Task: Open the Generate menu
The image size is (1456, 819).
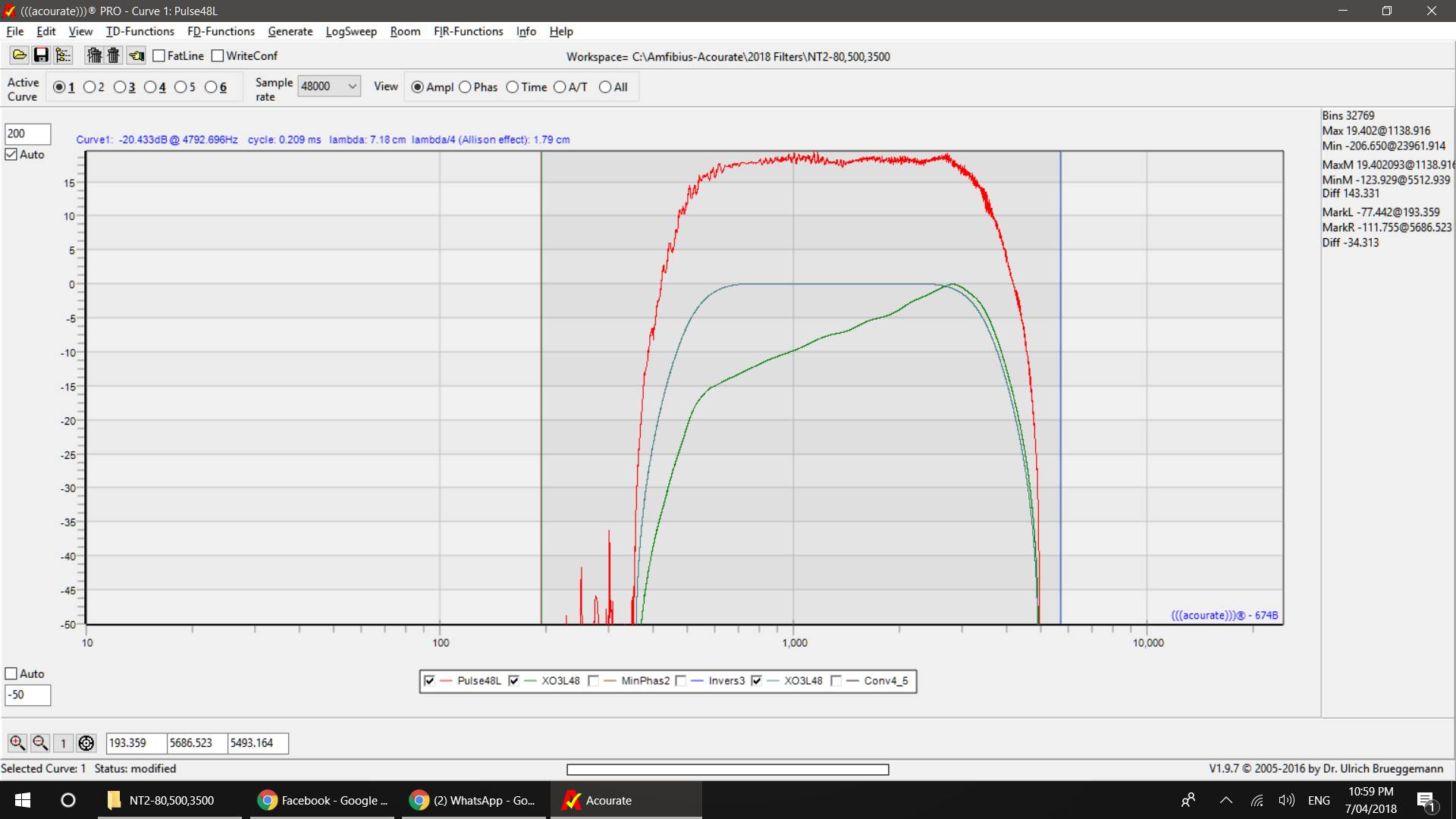Action: coord(290,31)
